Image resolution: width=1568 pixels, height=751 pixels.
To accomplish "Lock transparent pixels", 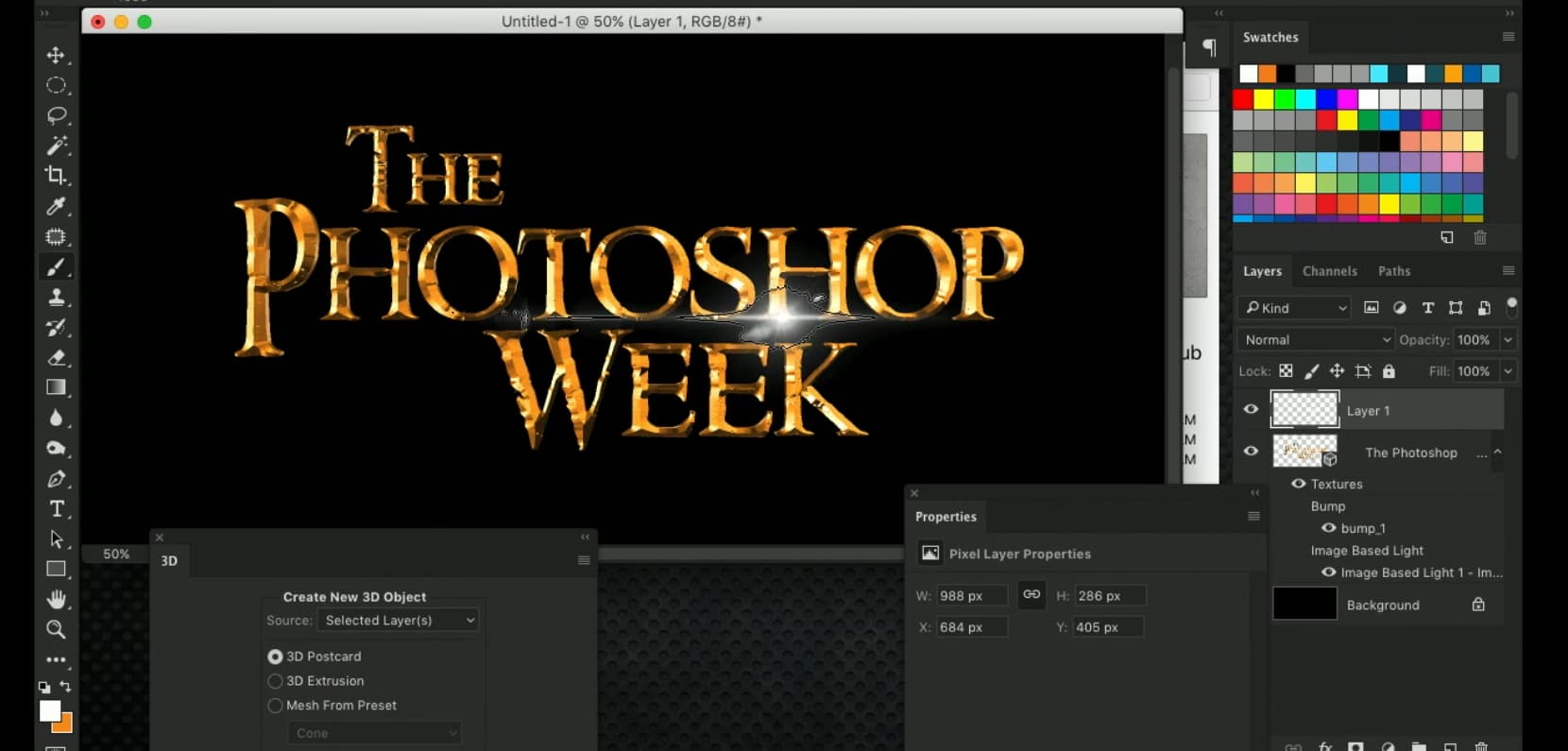I will 1286,371.
